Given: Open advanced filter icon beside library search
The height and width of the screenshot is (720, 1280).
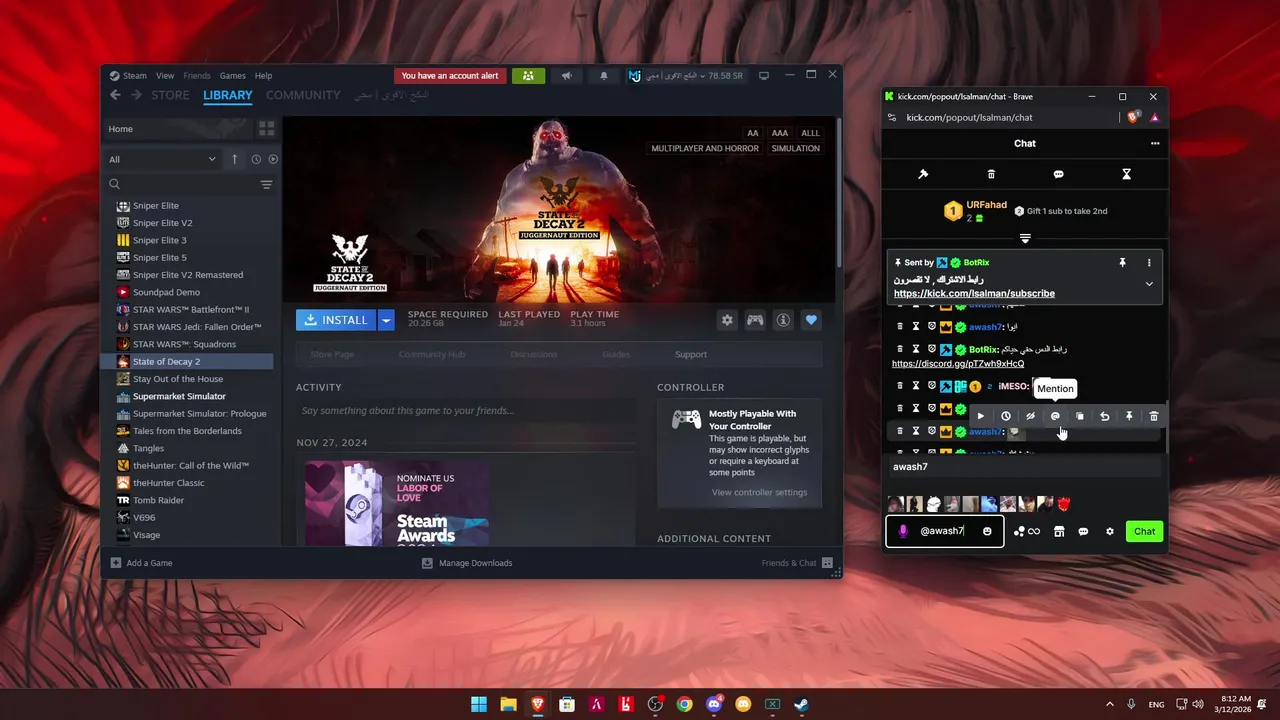Looking at the screenshot, I should point(266,184).
